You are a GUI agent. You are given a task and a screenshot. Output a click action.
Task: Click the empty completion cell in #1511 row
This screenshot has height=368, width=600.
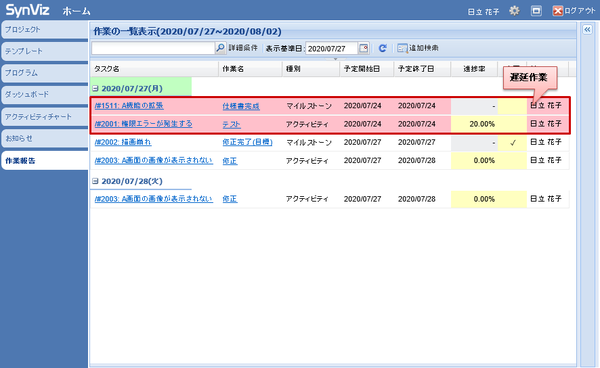pyautogui.click(x=512, y=106)
